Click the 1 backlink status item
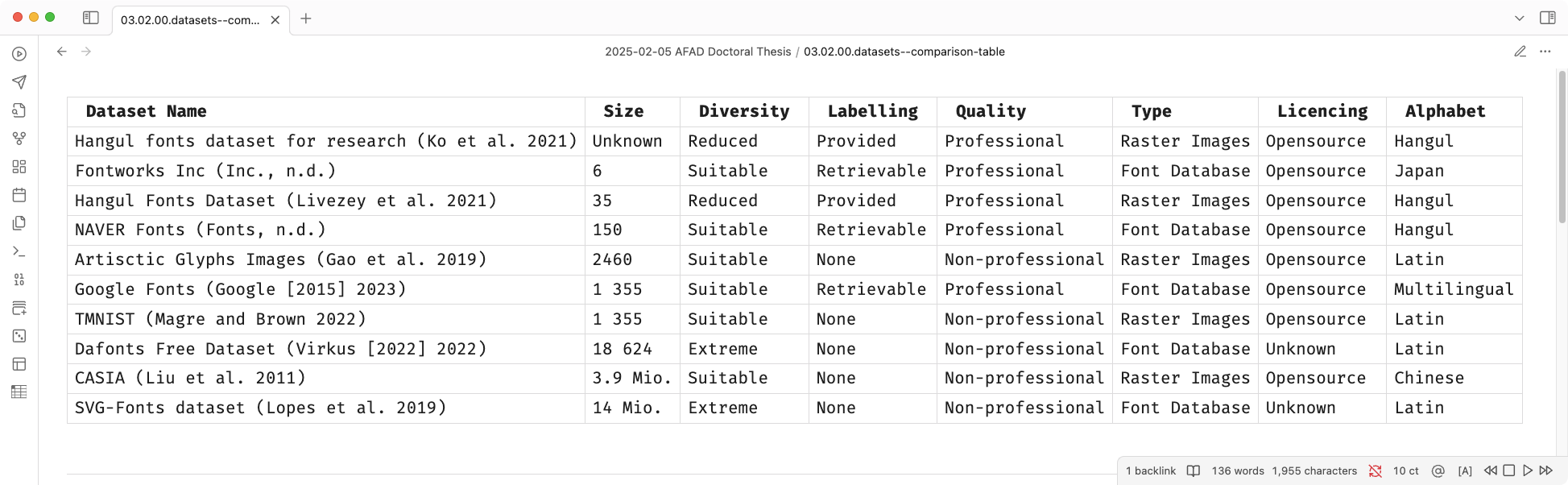This screenshot has height=485, width=1568. (x=1151, y=470)
